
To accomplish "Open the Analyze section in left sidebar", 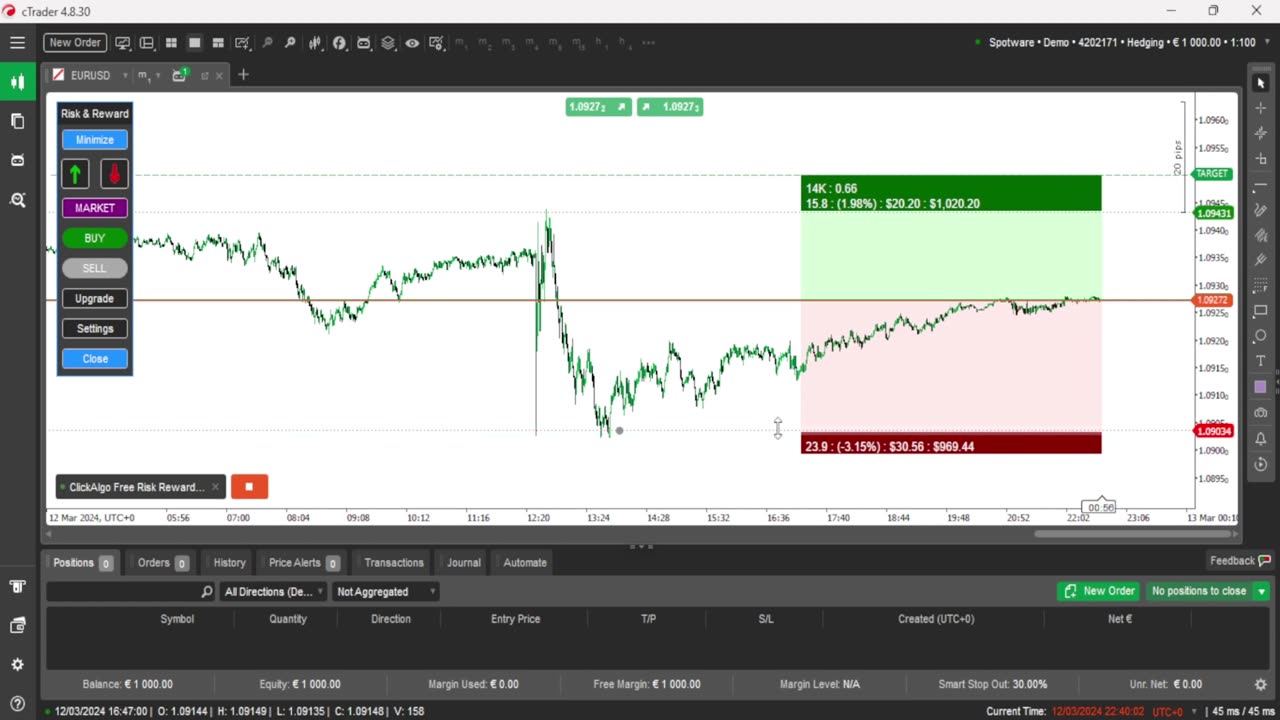I will pos(17,200).
